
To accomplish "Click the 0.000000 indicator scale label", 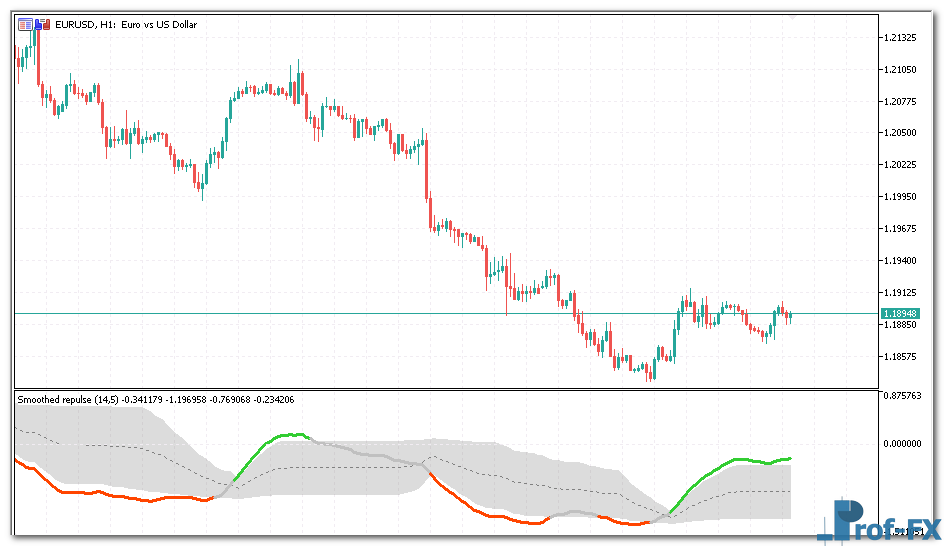I will [x=903, y=443].
